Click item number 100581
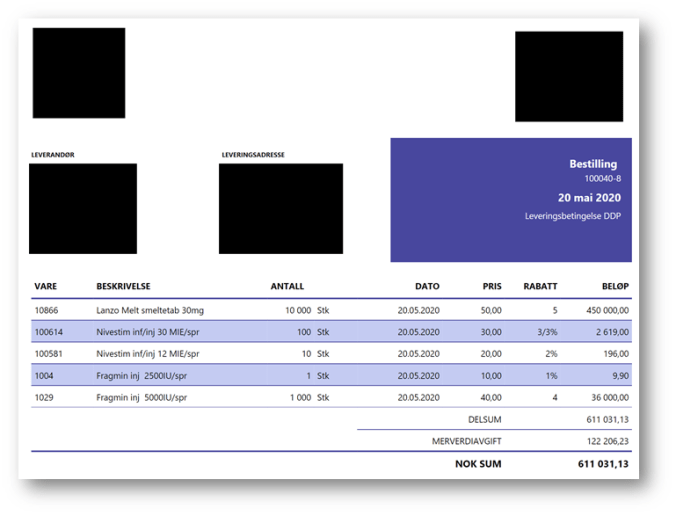Screen dimensions: 676x516 (x=50, y=354)
